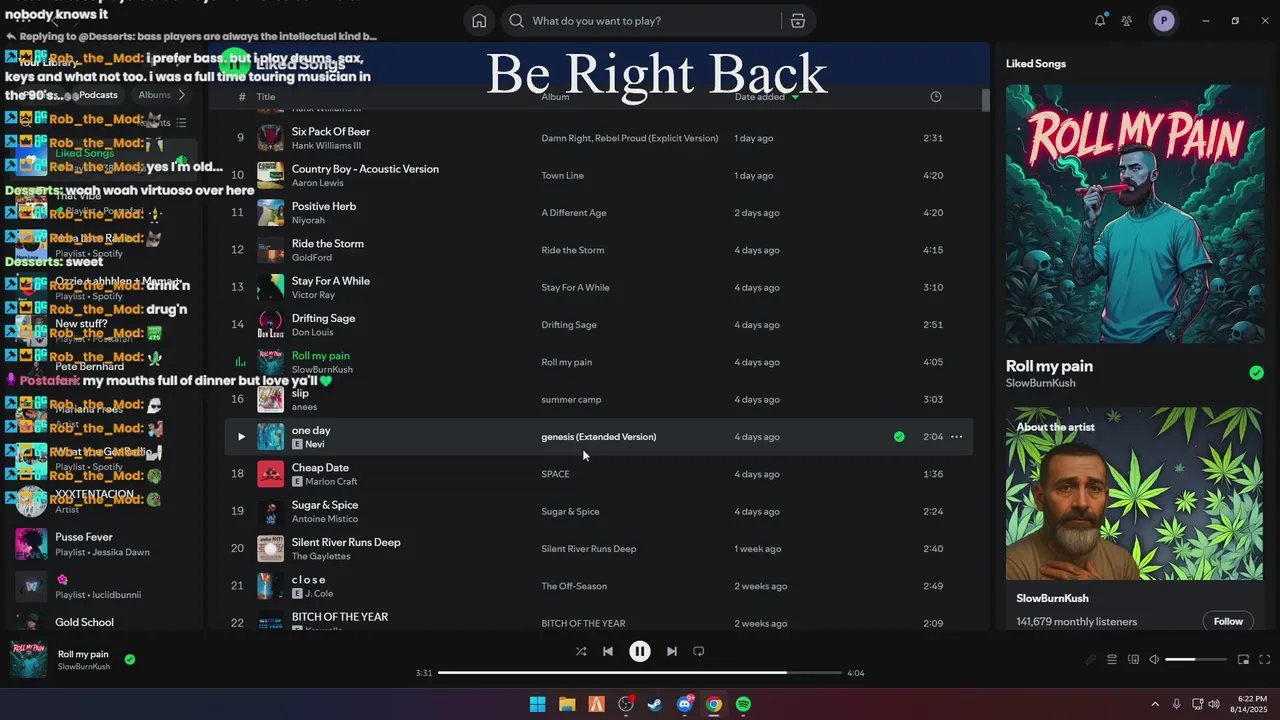Viewport: 1280px width, 720px height.
Task: Open SlowBurnKush artist name in Now Playing panel
Action: tap(1041, 384)
